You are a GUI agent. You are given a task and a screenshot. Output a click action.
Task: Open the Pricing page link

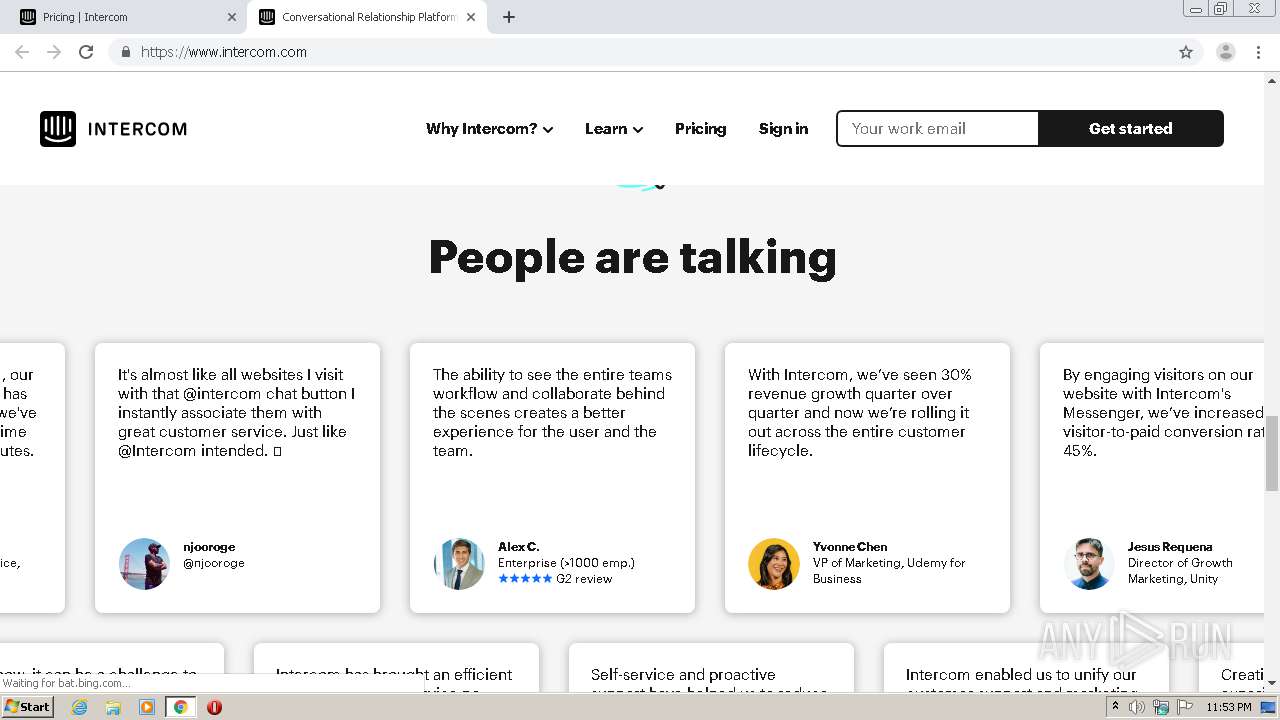coord(700,129)
